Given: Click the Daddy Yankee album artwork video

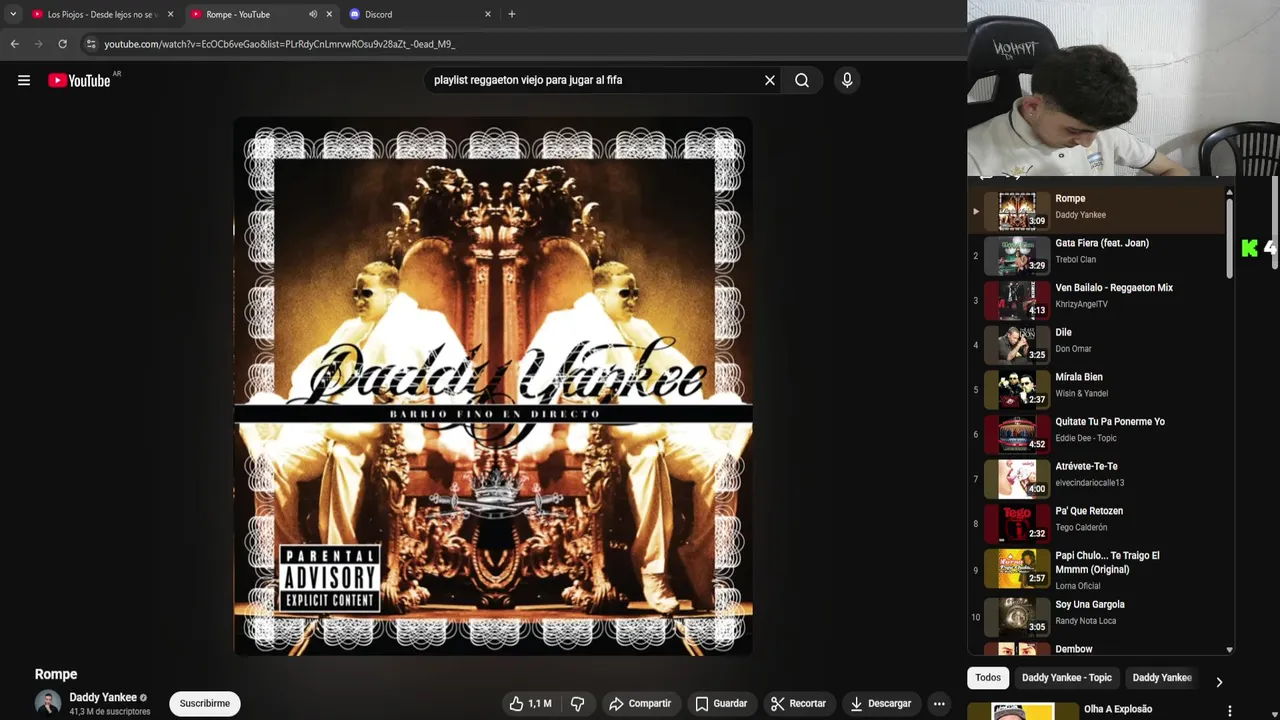Looking at the screenshot, I should tap(493, 387).
